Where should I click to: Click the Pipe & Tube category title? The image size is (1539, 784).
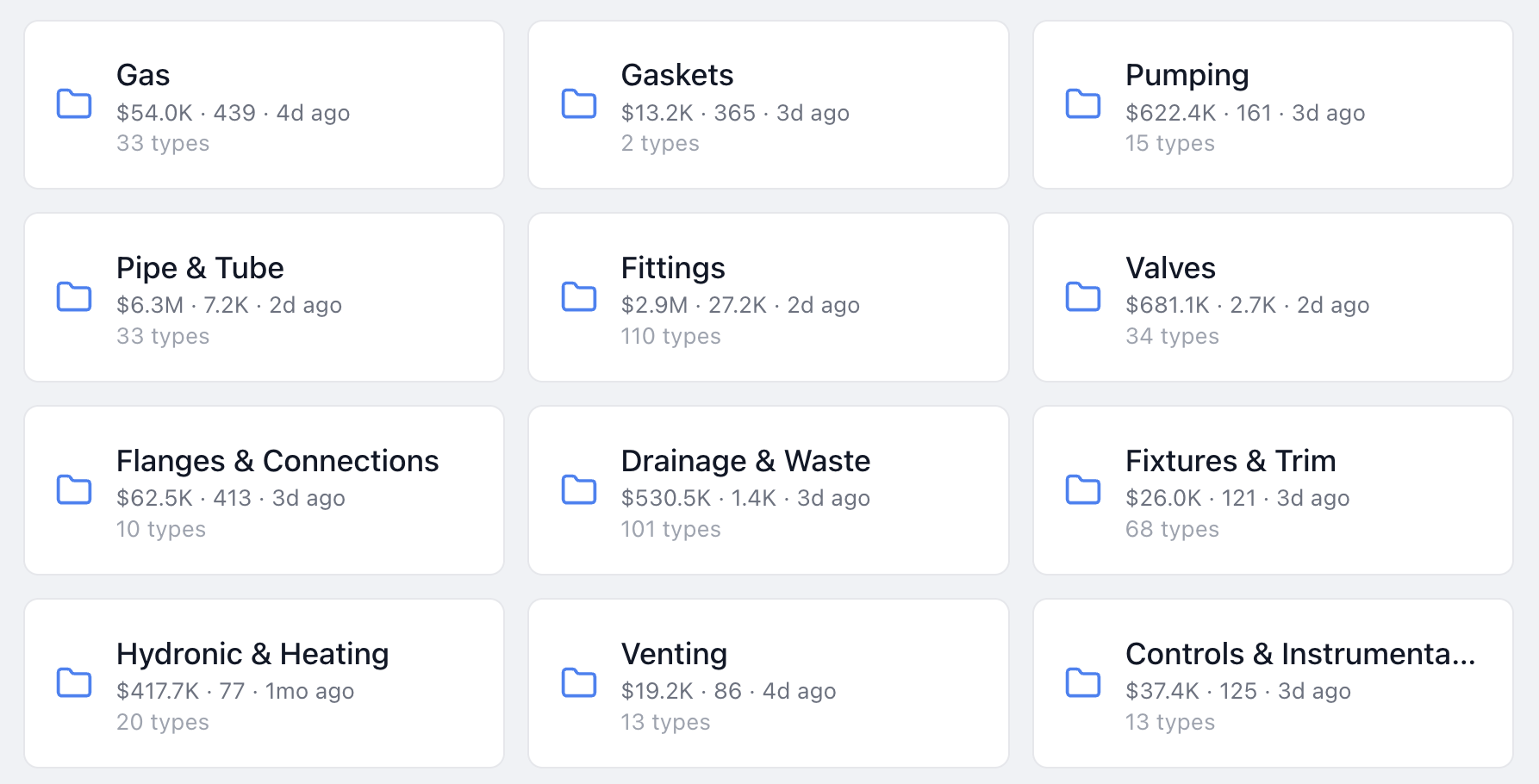point(200,268)
